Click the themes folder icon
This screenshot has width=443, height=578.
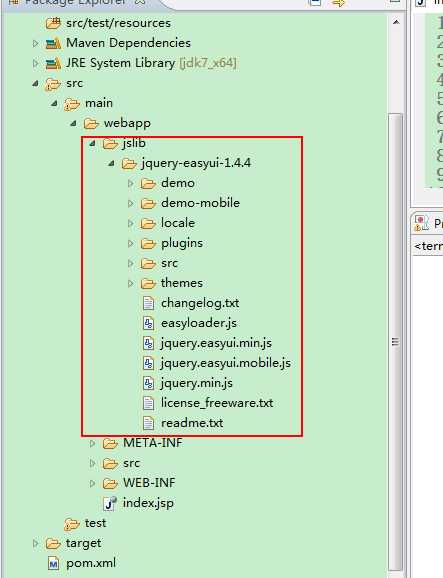coord(148,283)
